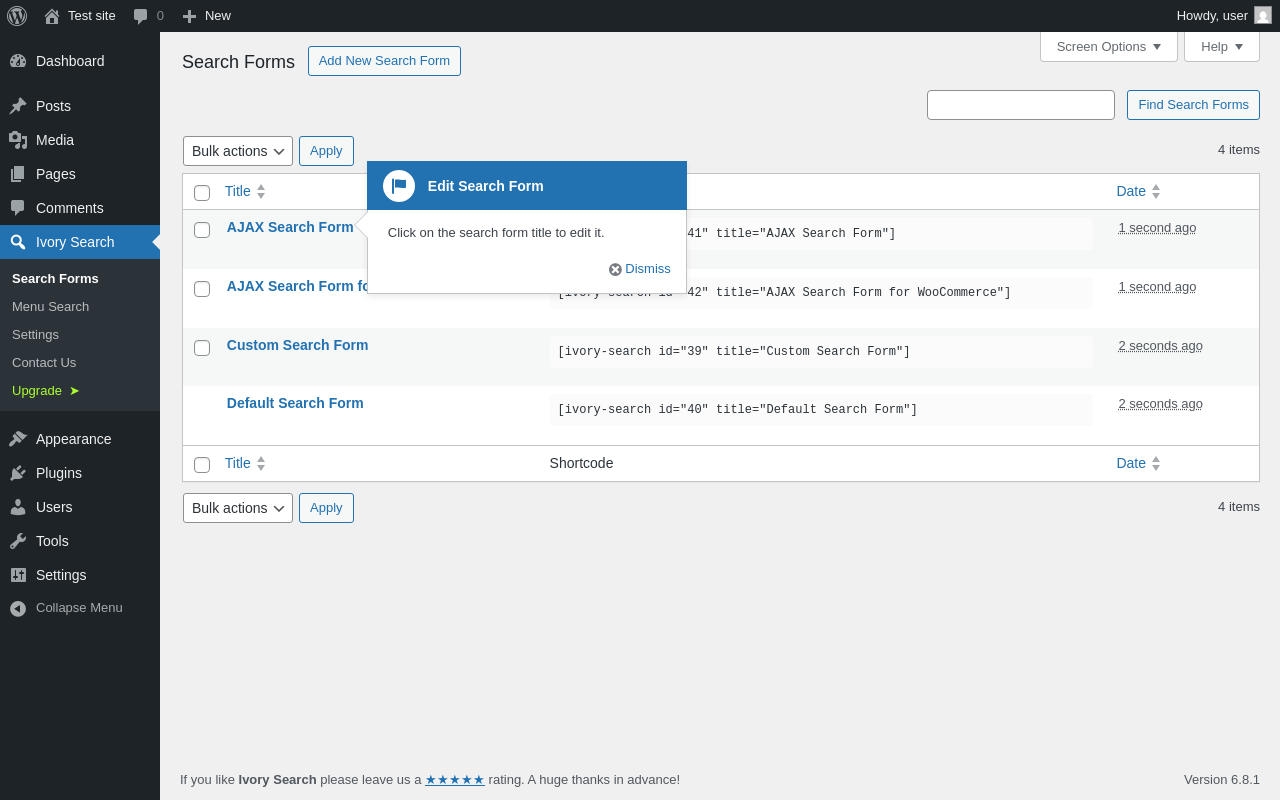Open the Howdy, user account menu
Image resolution: width=1280 pixels, height=800 pixels.
(x=1224, y=16)
